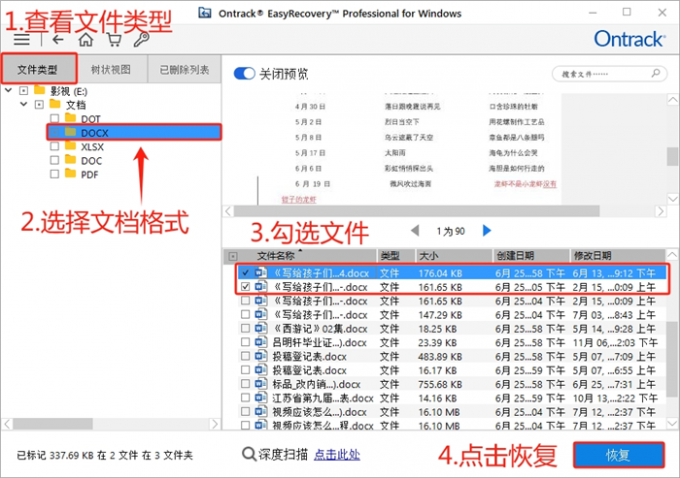Select the DOT folder in tree

(x=91, y=119)
